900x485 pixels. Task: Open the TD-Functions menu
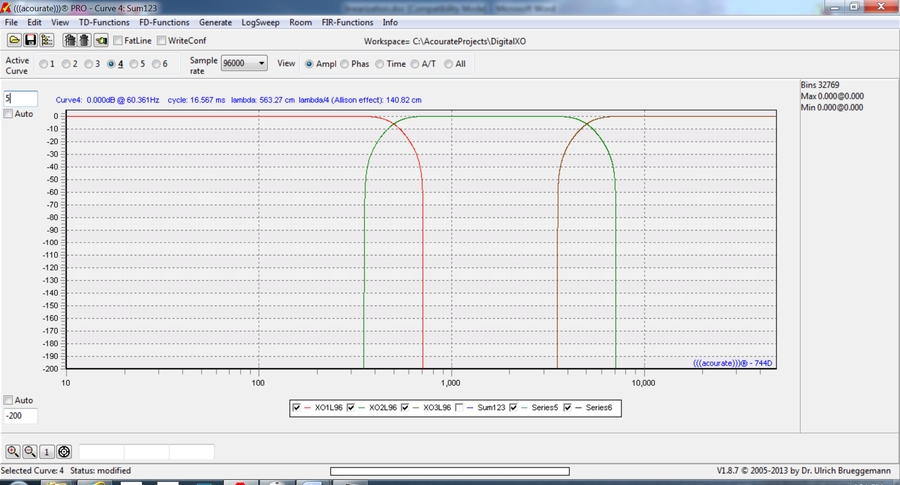click(x=104, y=22)
